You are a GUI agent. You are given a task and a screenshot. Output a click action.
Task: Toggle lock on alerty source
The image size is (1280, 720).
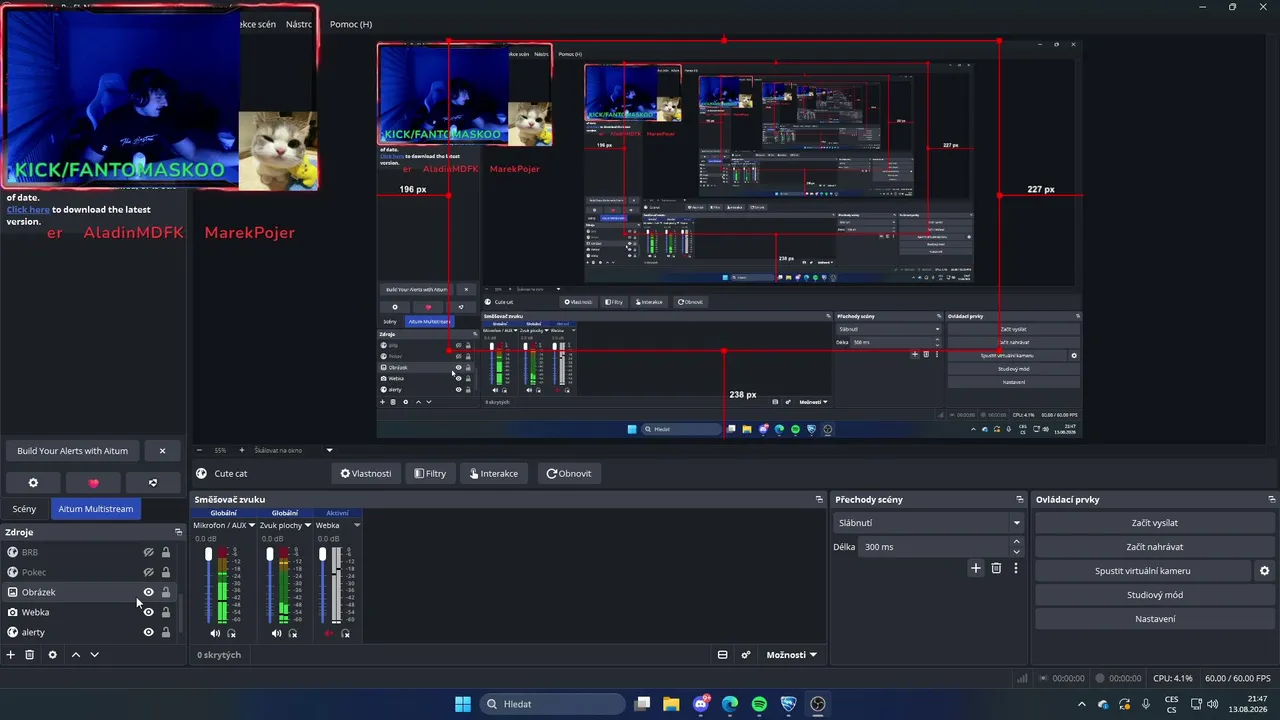click(x=166, y=632)
